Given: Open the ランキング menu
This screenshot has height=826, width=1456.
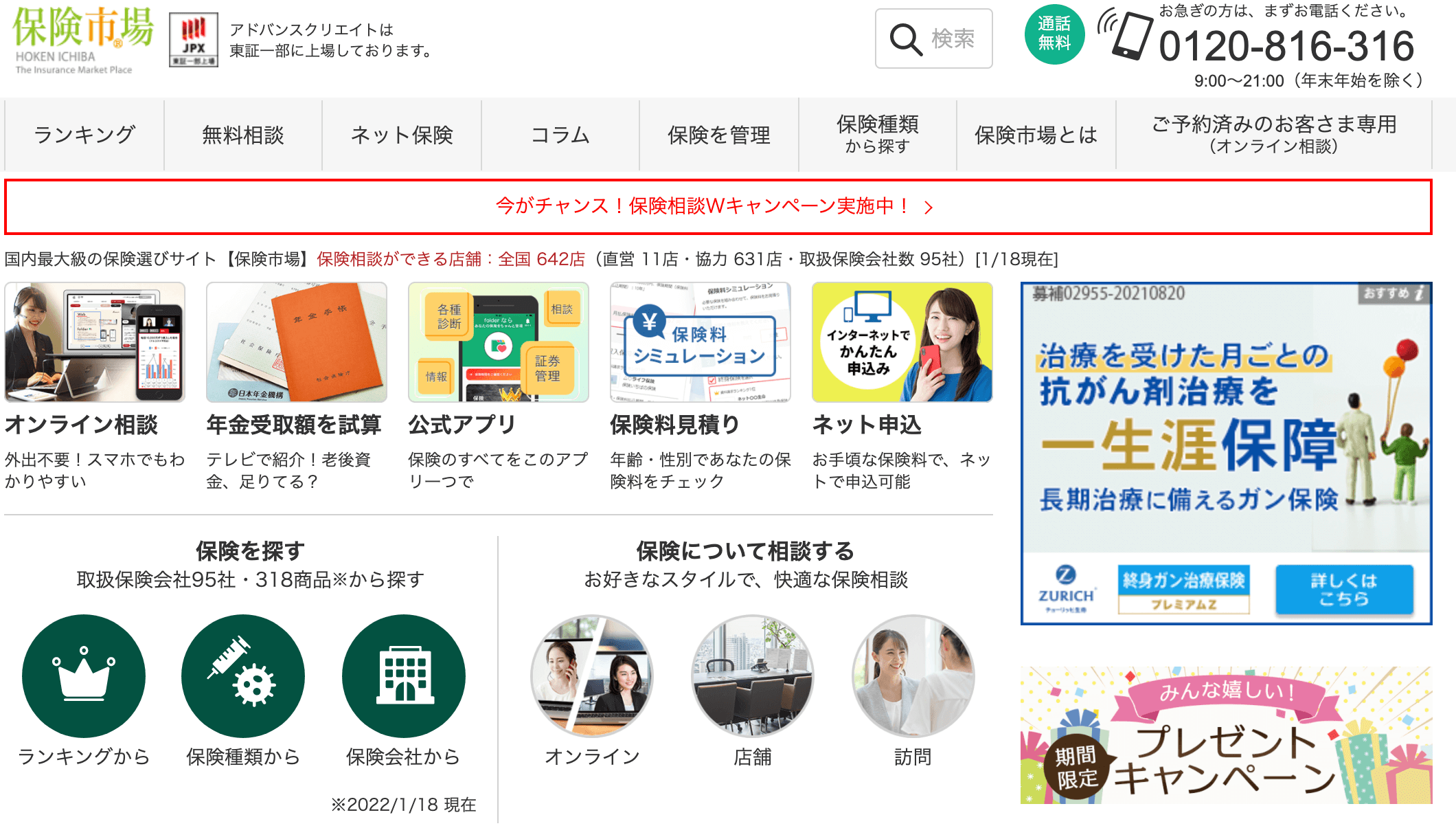Looking at the screenshot, I should (84, 135).
